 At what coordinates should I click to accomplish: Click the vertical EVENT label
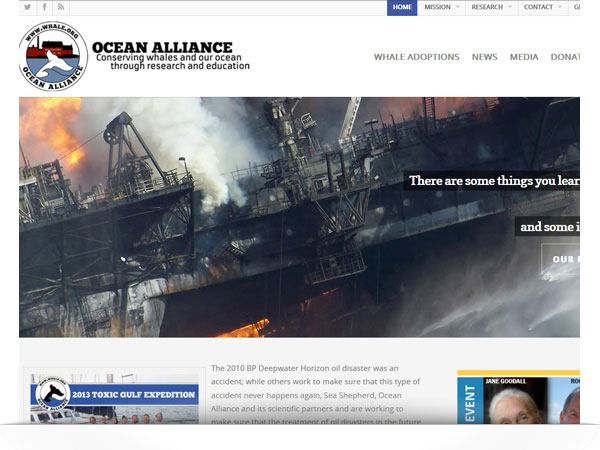470,404
